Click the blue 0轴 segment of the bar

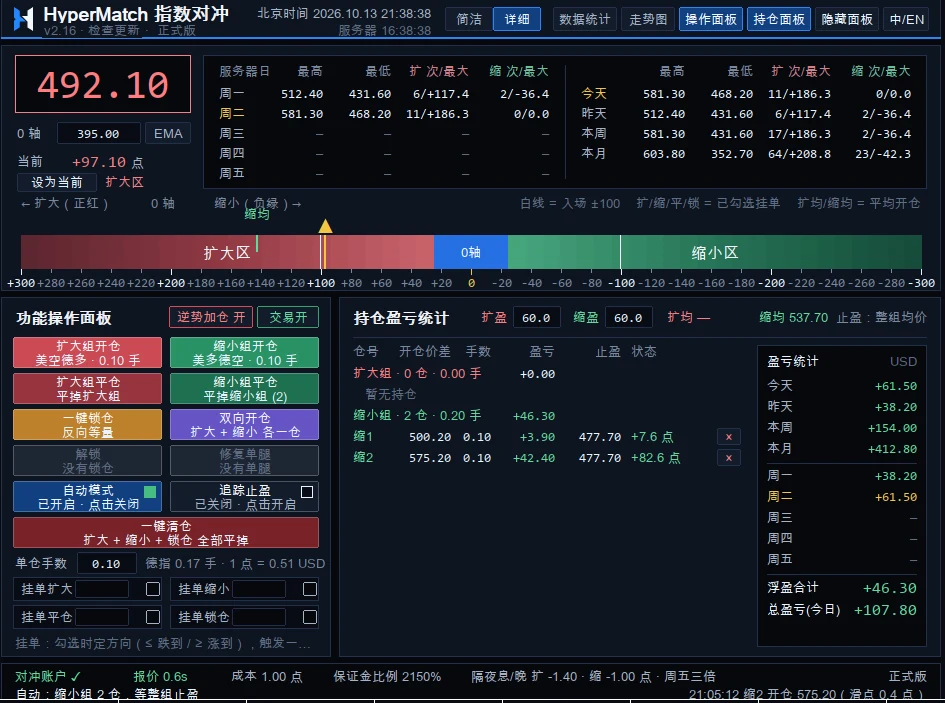(x=471, y=252)
